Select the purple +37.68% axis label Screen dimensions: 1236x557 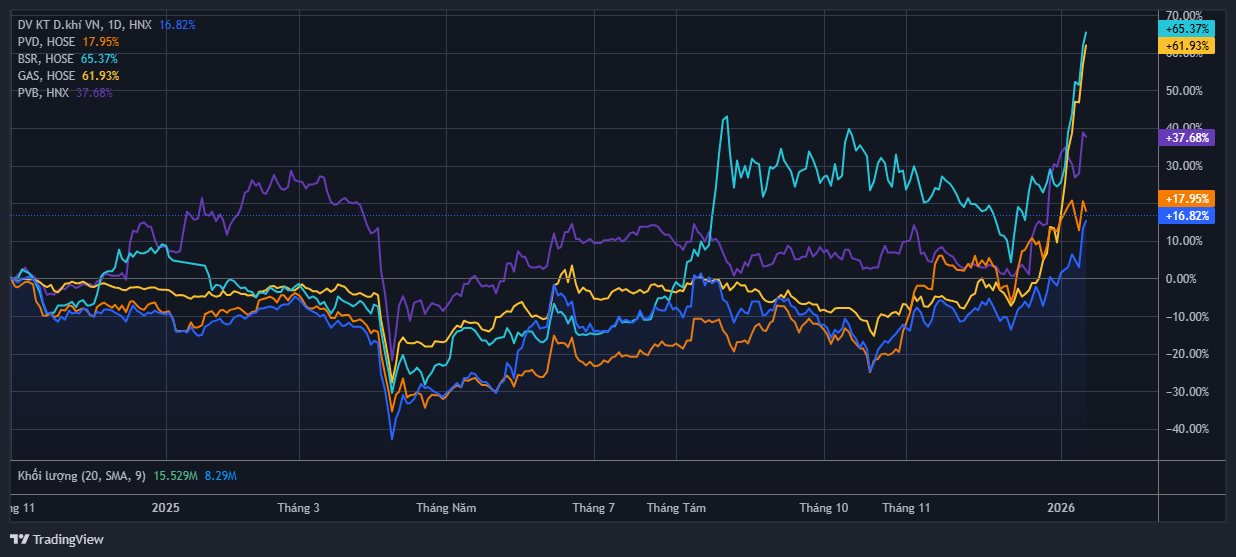[x=1186, y=137]
